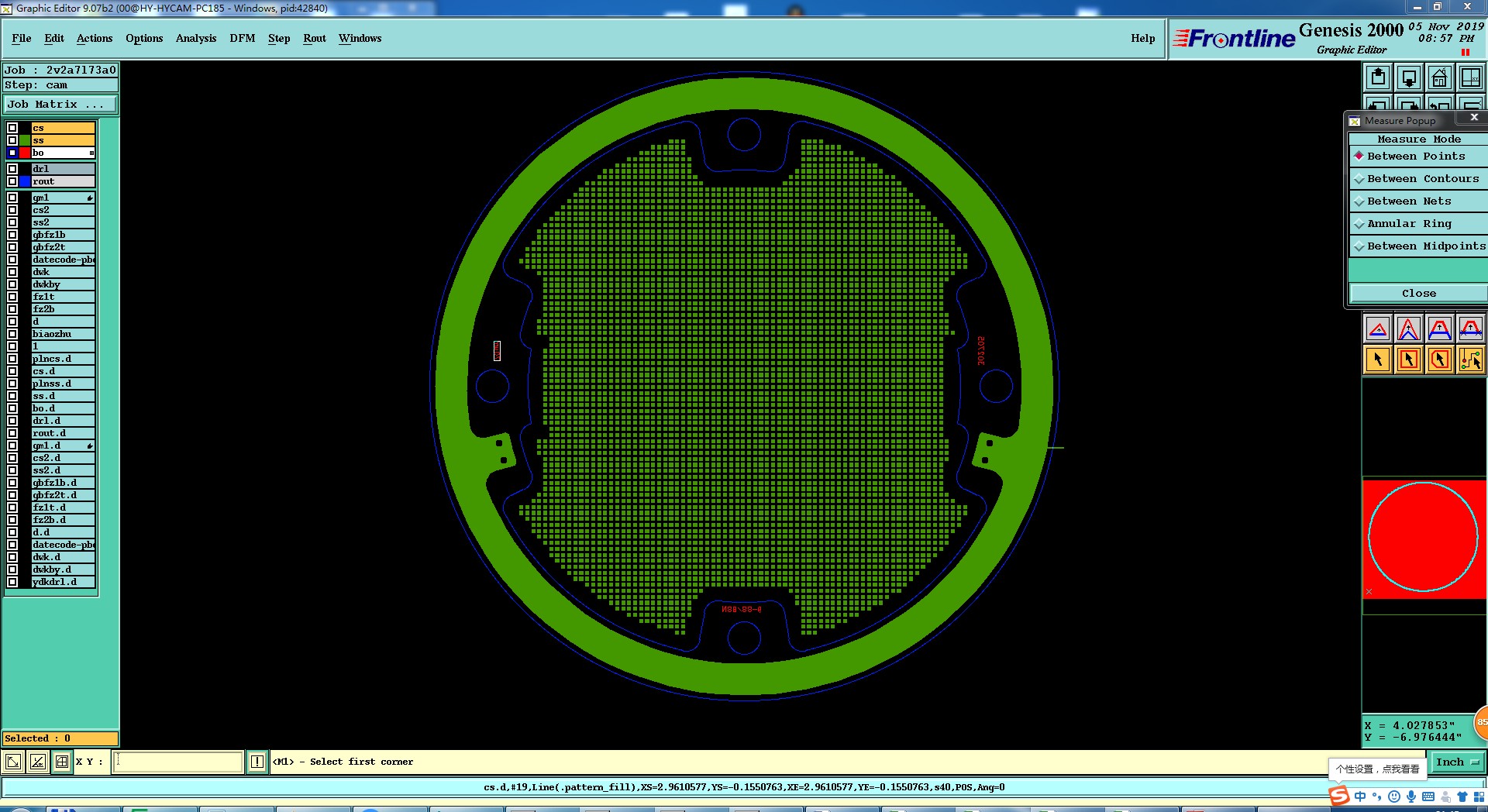Toggle display checkbox for cs layer
This screenshot has height=812, width=1488.
click(x=12, y=128)
